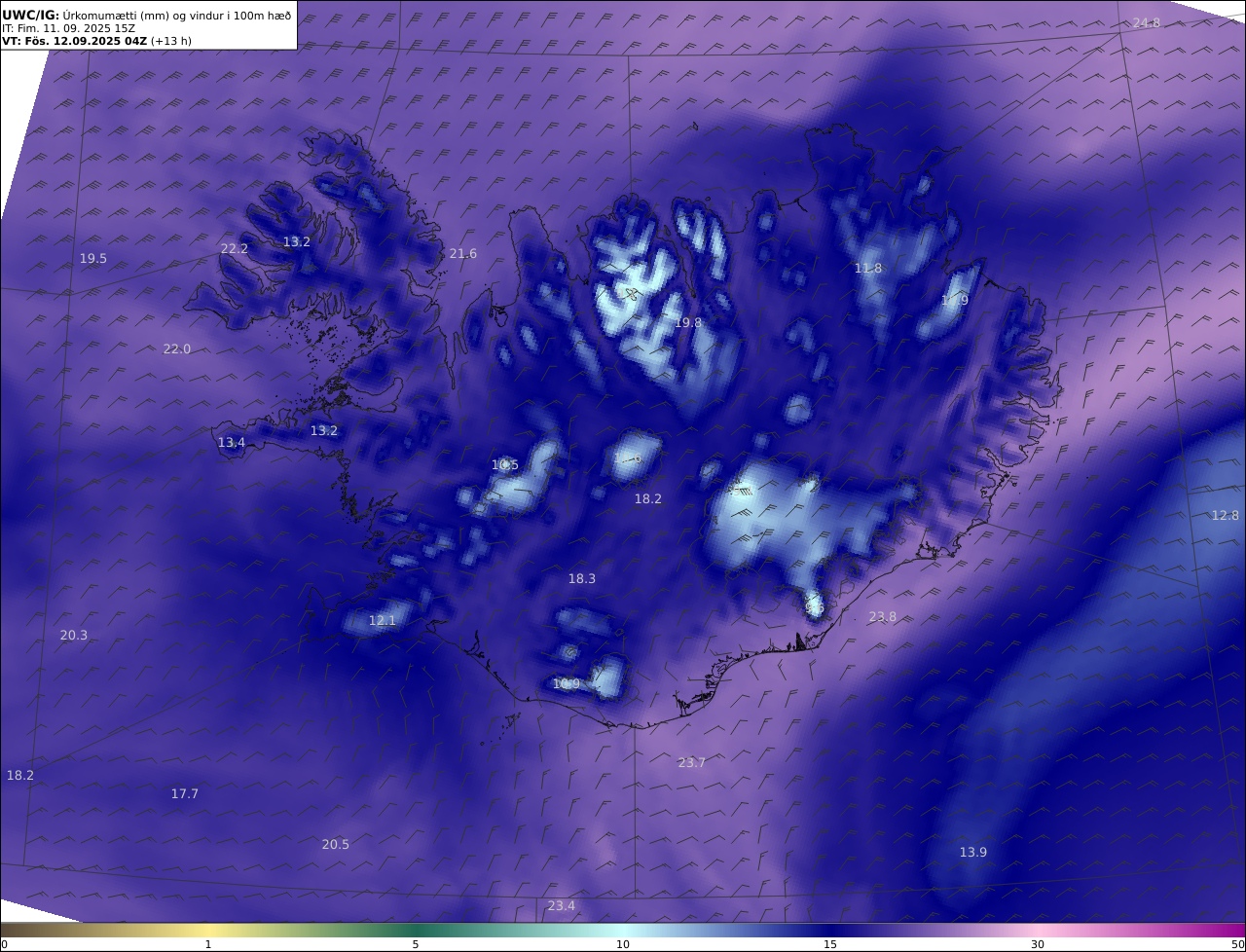Click the value 21.6 on the map
Screen dimensions: 1246x952
463,254
